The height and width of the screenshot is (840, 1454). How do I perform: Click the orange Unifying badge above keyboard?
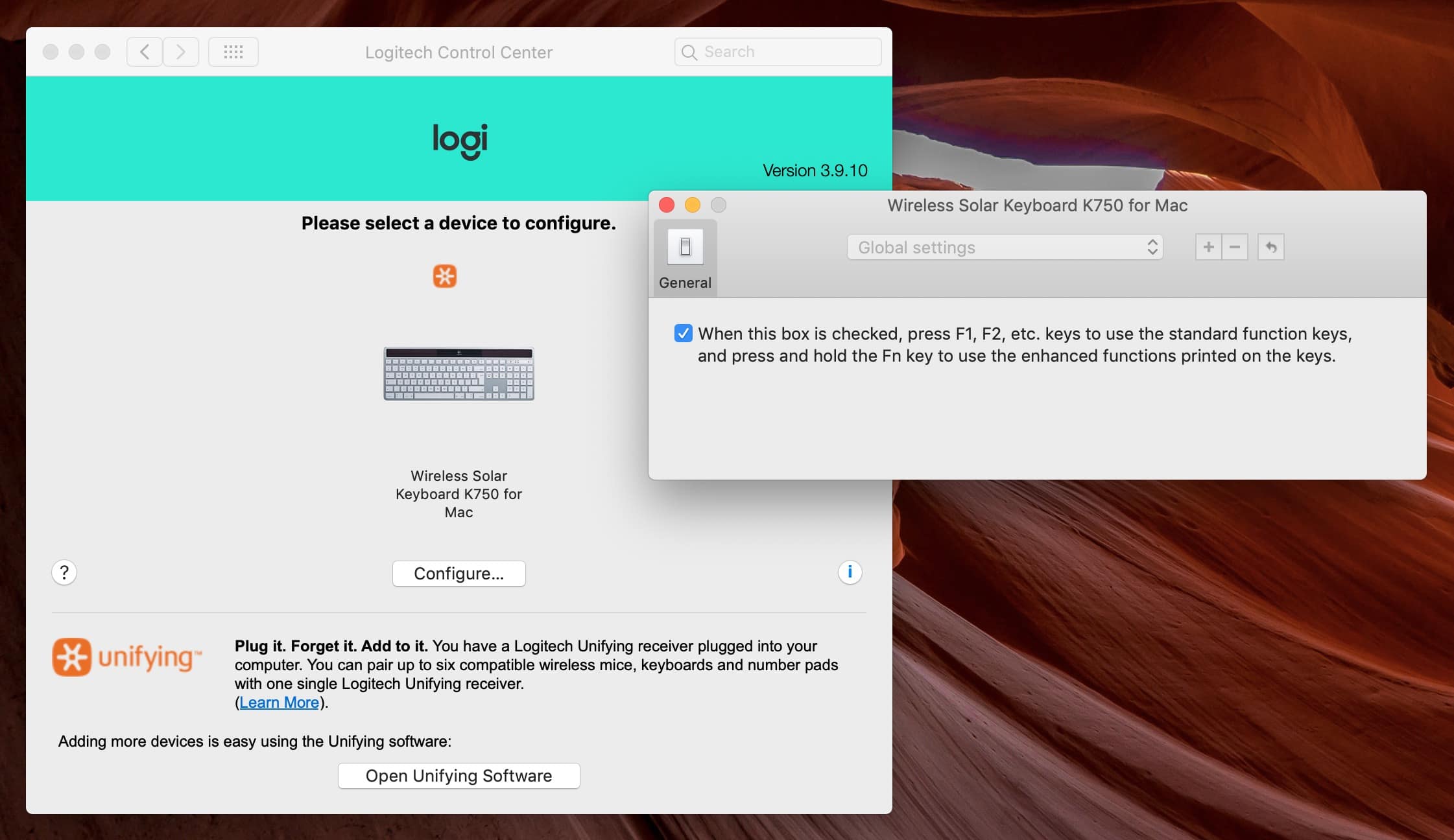445,276
